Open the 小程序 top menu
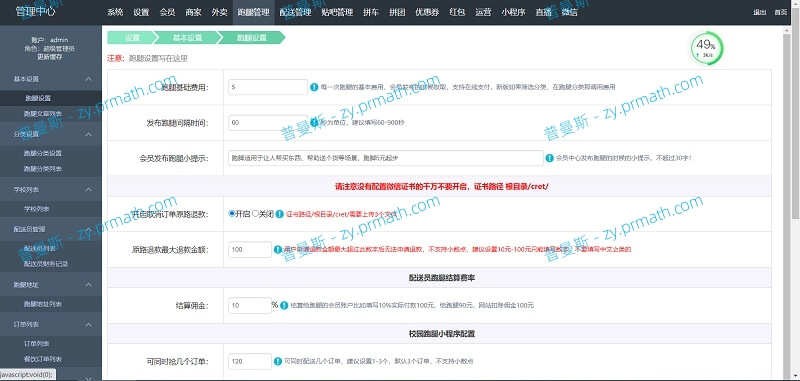The height and width of the screenshot is (381, 800). coord(513,12)
